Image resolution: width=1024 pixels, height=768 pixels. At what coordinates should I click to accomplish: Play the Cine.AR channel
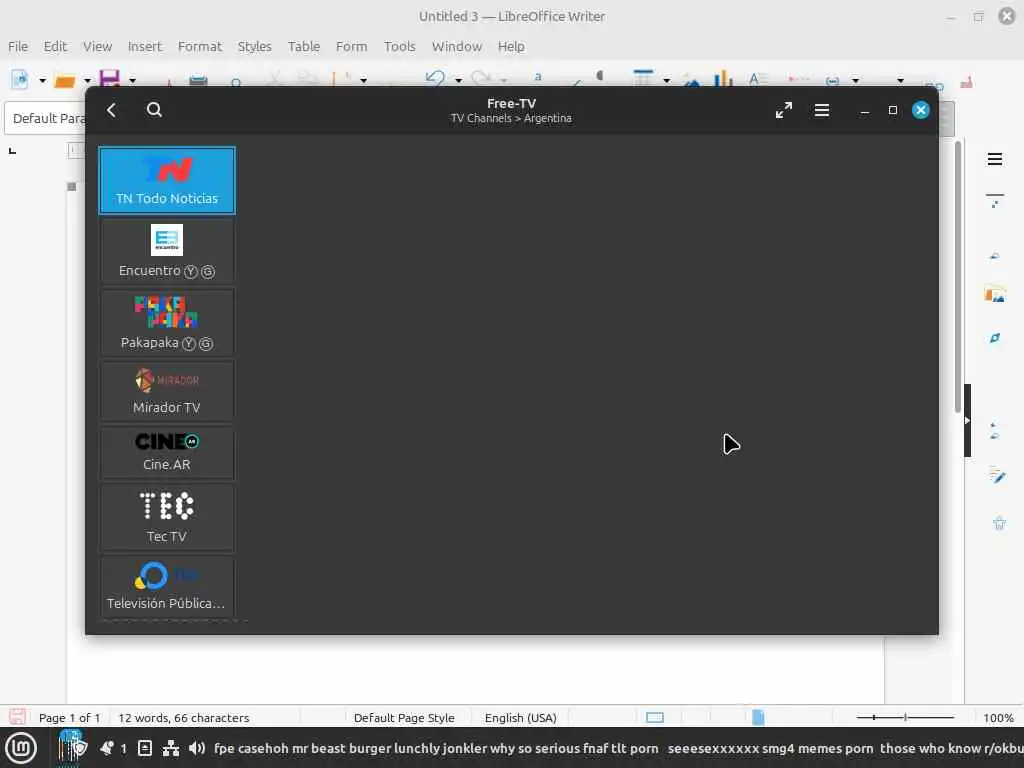167,452
